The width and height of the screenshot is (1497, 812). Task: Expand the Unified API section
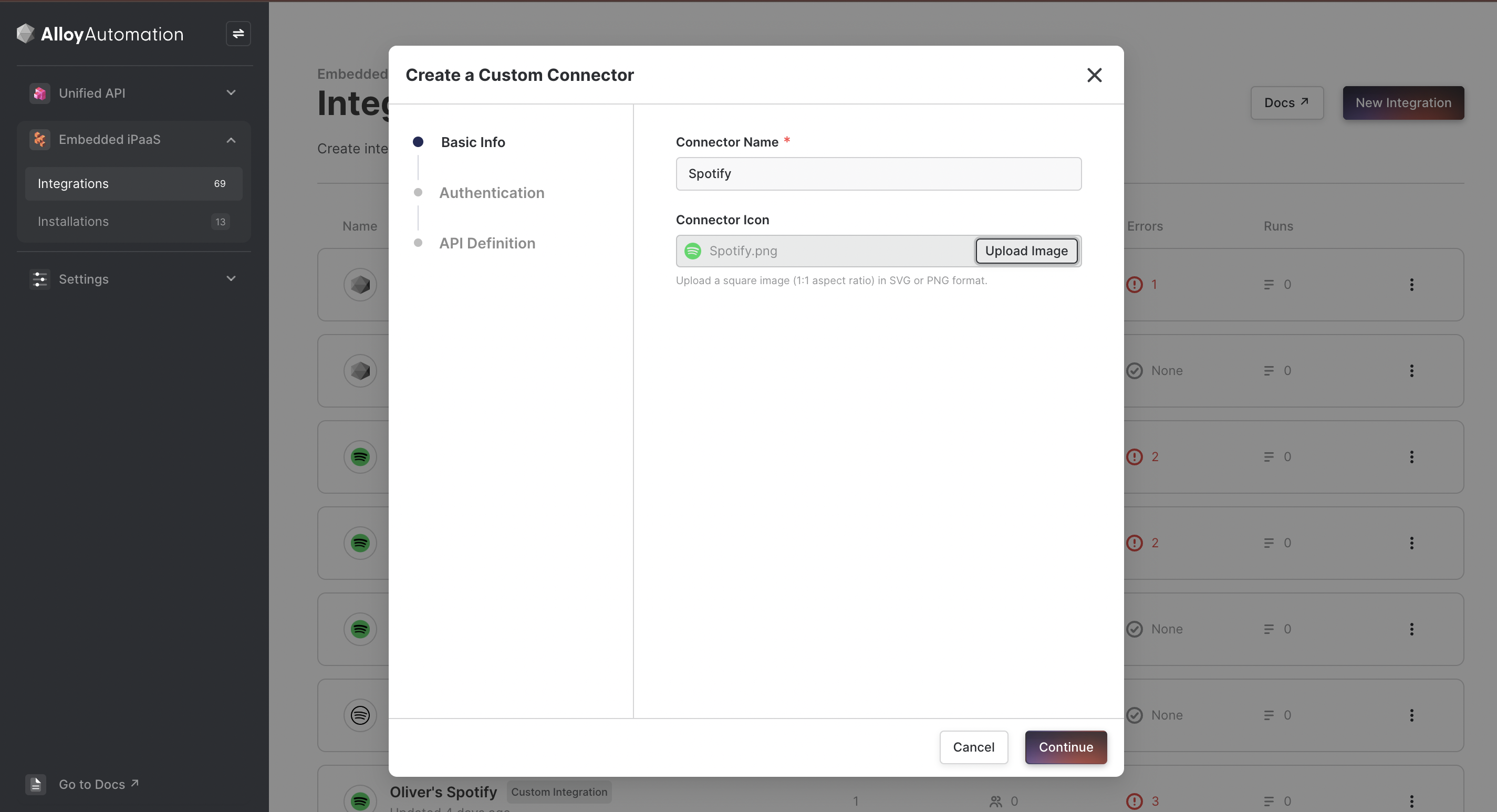[231, 93]
